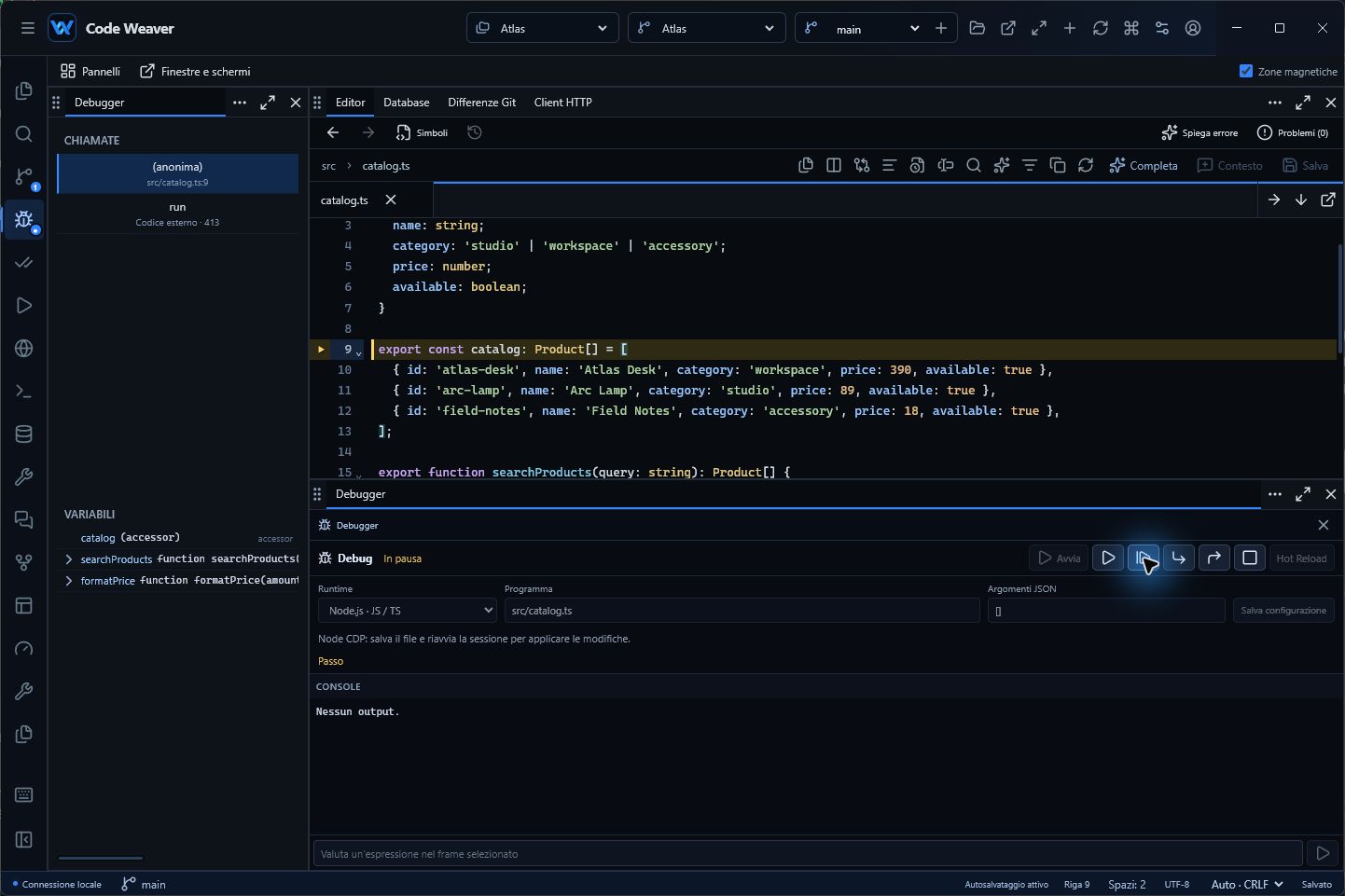
Task: Click the Step Out debugger arrow
Action: coord(1214,558)
